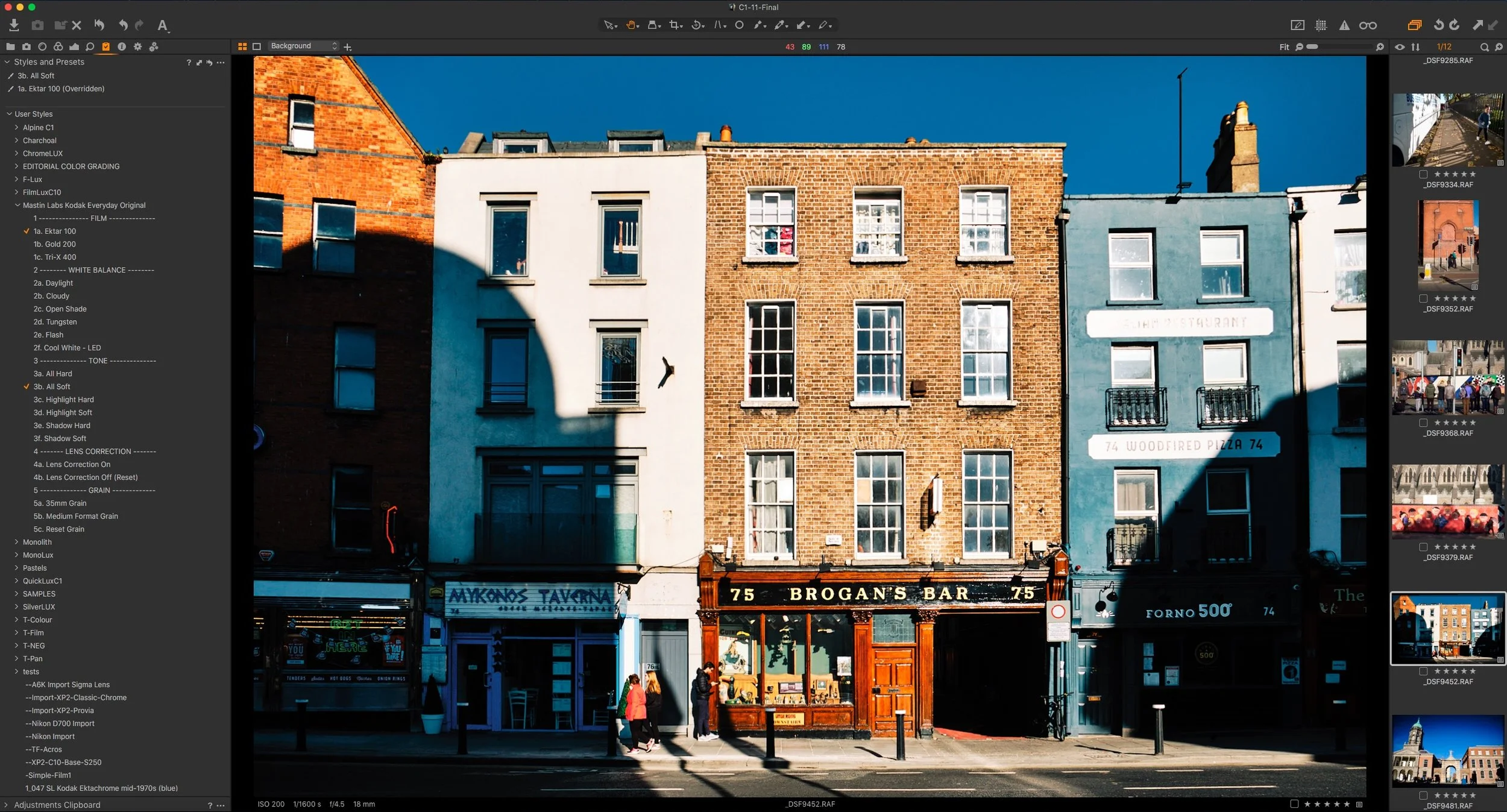Open the Batch multi-gear tool tab
Viewport: 1507px width, 812px height.
[x=154, y=46]
